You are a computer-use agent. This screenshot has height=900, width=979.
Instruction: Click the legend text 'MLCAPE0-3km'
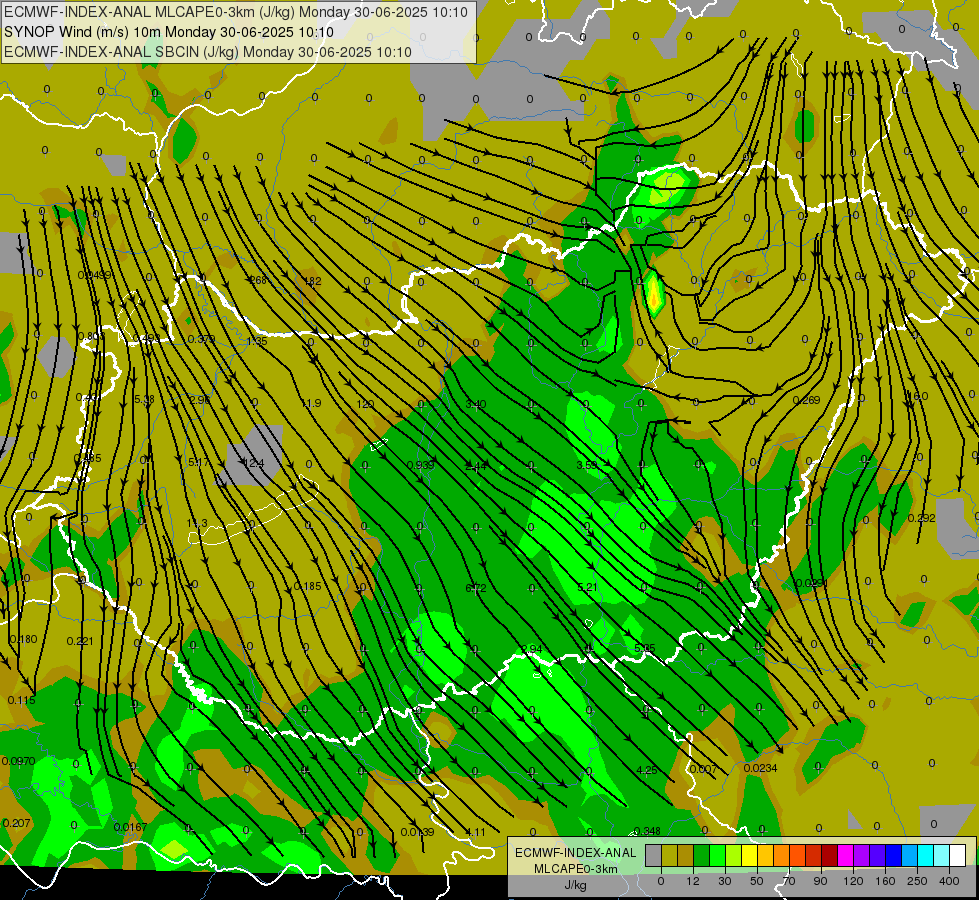point(575,869)
